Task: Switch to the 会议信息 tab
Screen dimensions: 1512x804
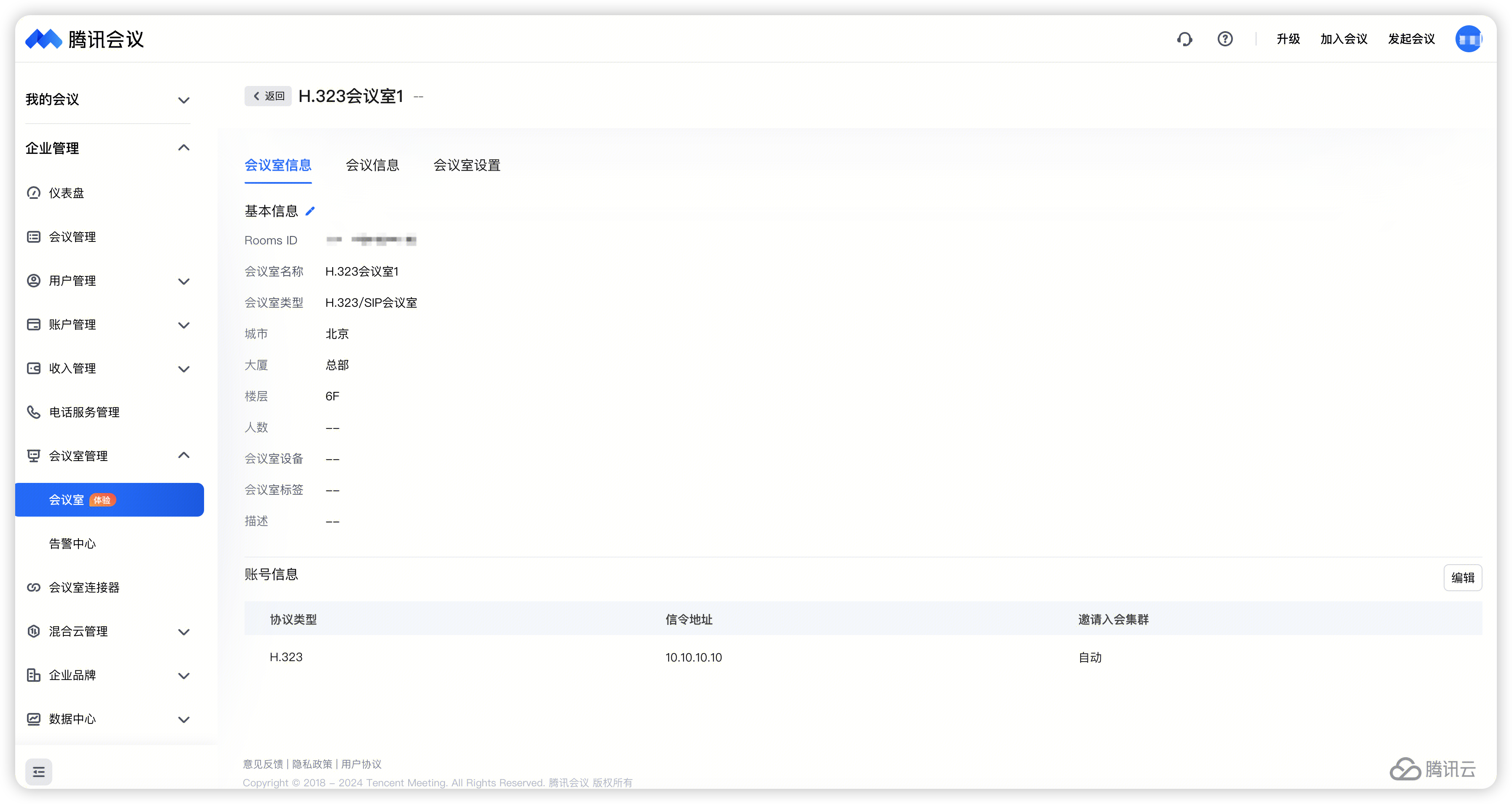Action: pos(372,165)
